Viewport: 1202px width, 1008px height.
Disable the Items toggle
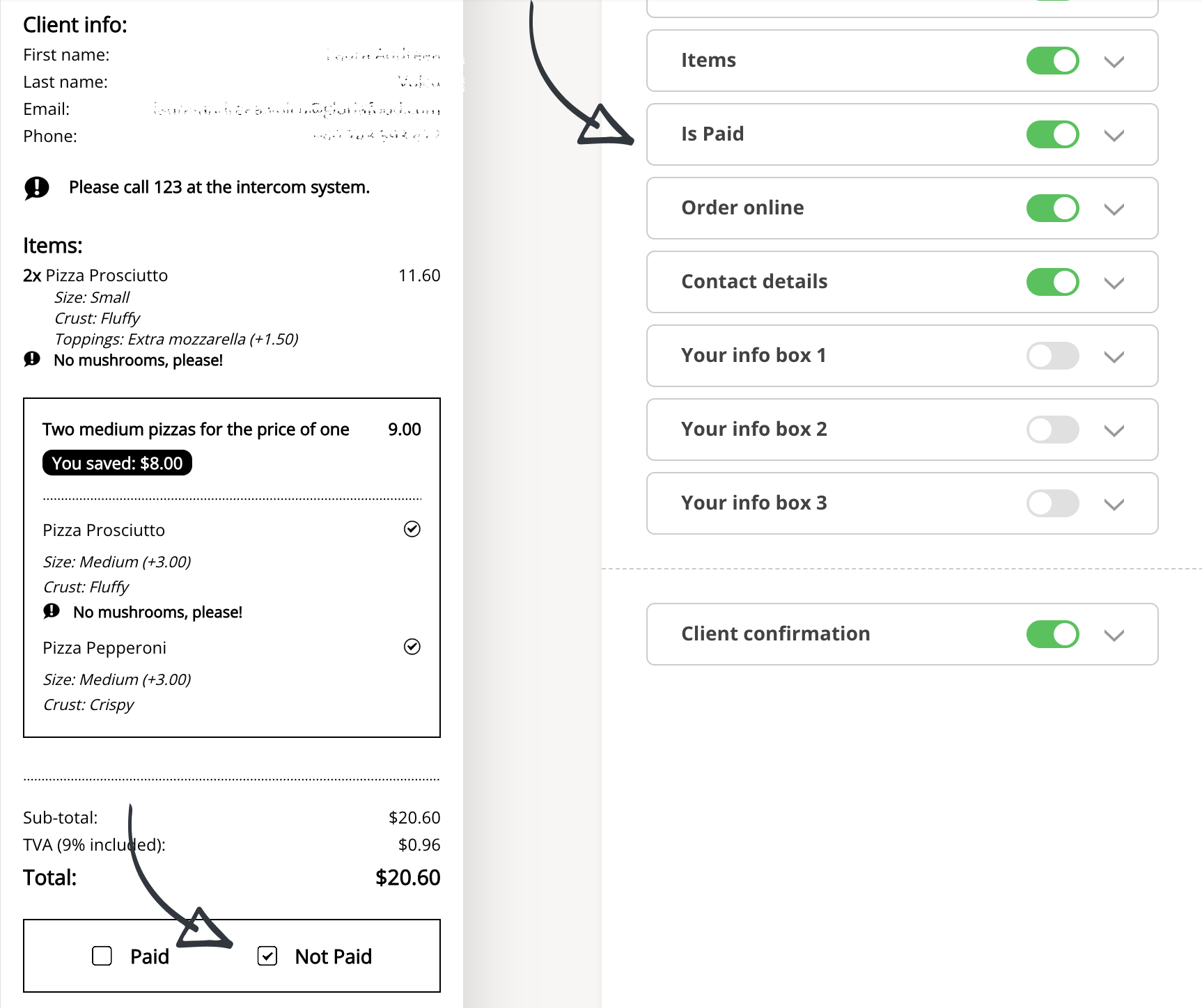pos(1052,61)
